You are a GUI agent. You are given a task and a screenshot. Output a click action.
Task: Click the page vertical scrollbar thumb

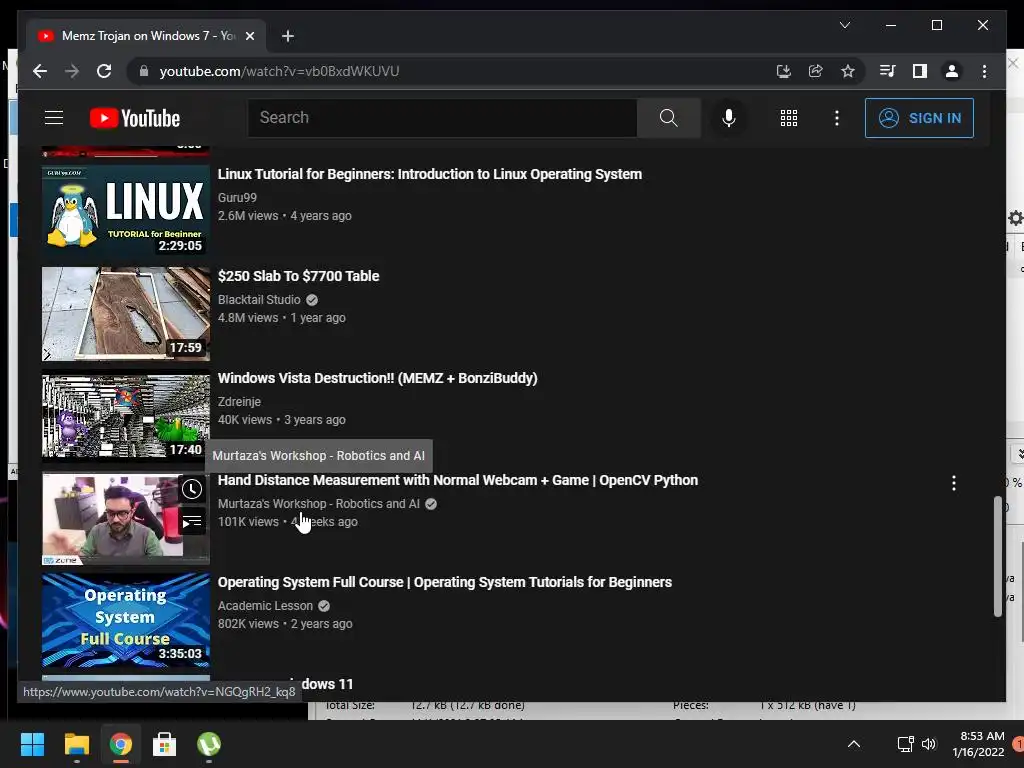coord(997,556)
